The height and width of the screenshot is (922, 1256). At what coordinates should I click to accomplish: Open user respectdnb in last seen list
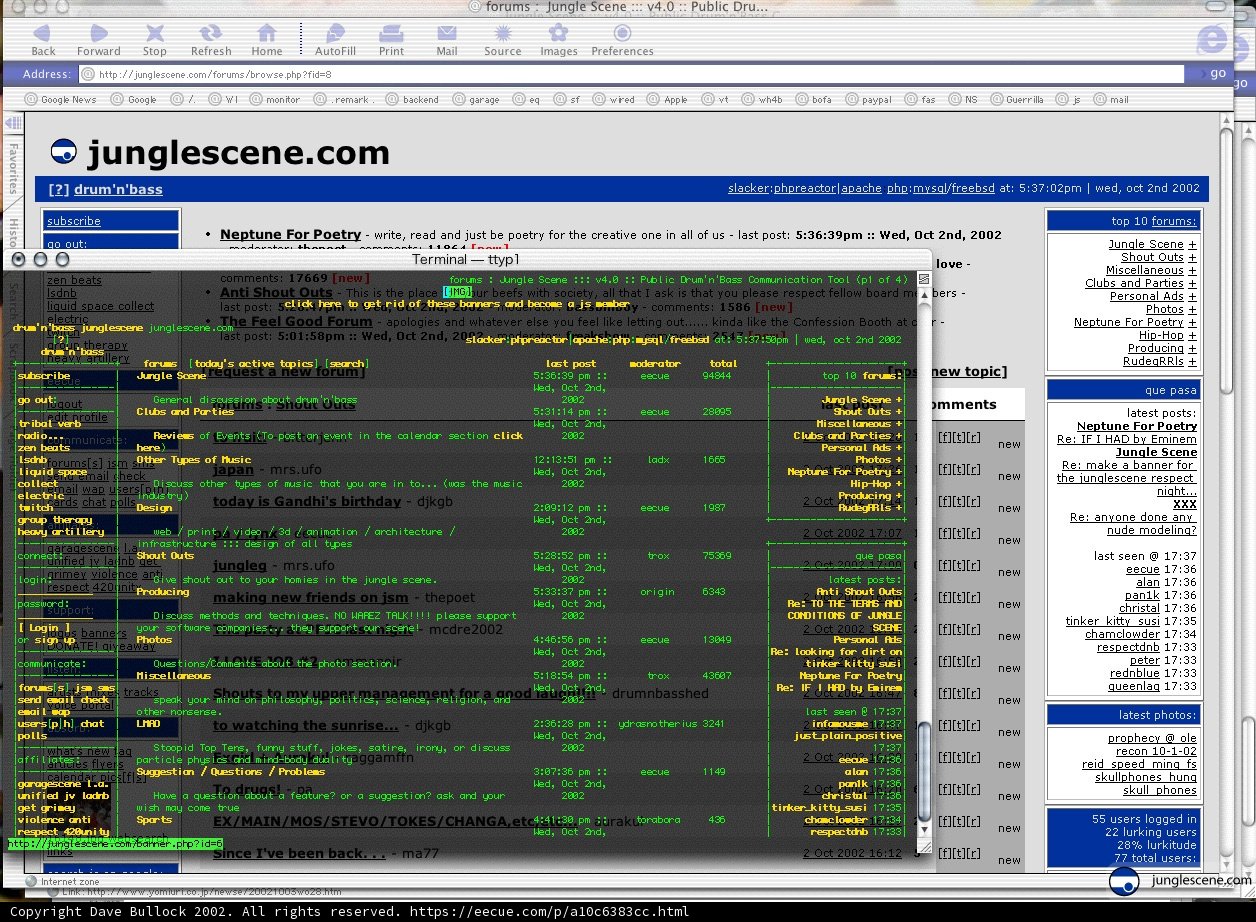tap(1128, 647)
